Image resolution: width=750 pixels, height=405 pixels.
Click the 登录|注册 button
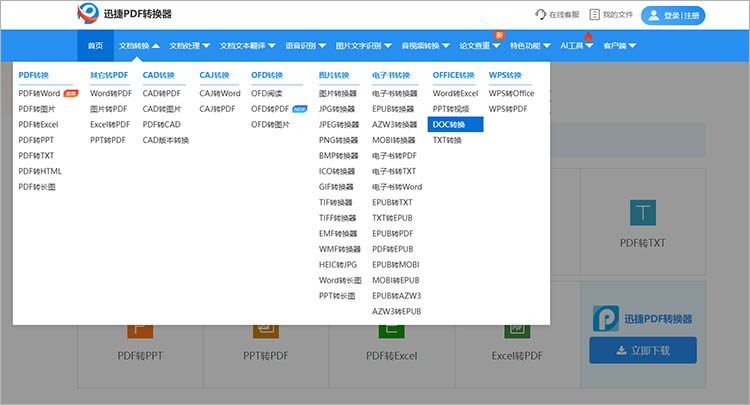[x=673, y=15]
